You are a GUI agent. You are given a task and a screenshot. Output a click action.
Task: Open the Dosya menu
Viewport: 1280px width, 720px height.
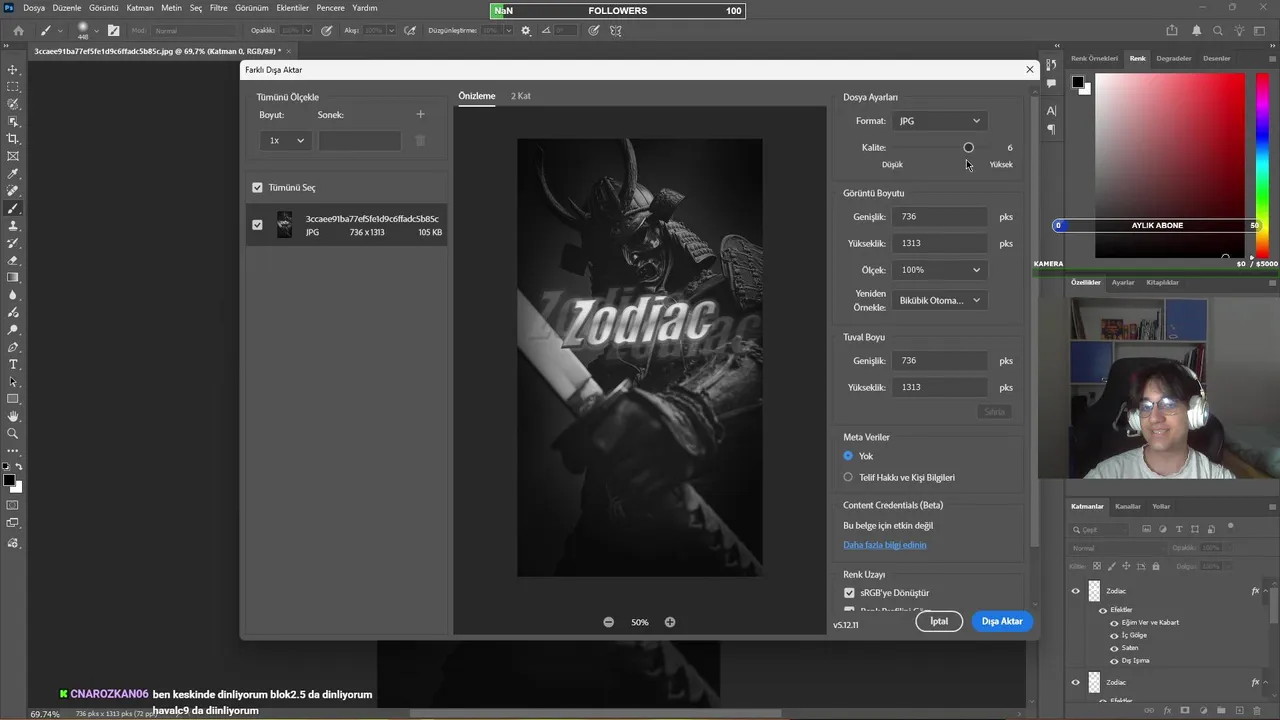pos(34,8)
